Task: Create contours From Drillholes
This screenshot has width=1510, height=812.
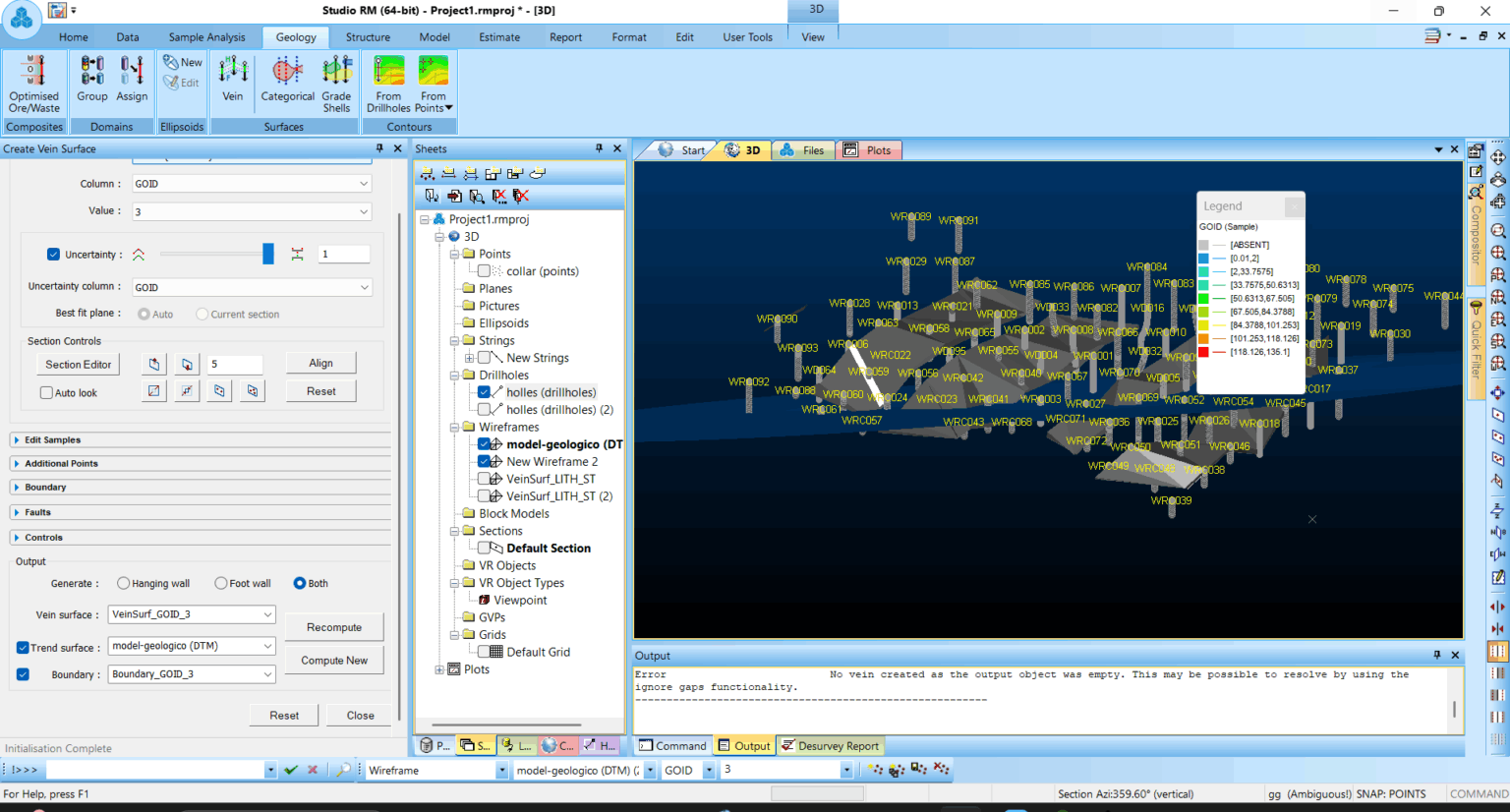Action: click(x=388, y=85)
